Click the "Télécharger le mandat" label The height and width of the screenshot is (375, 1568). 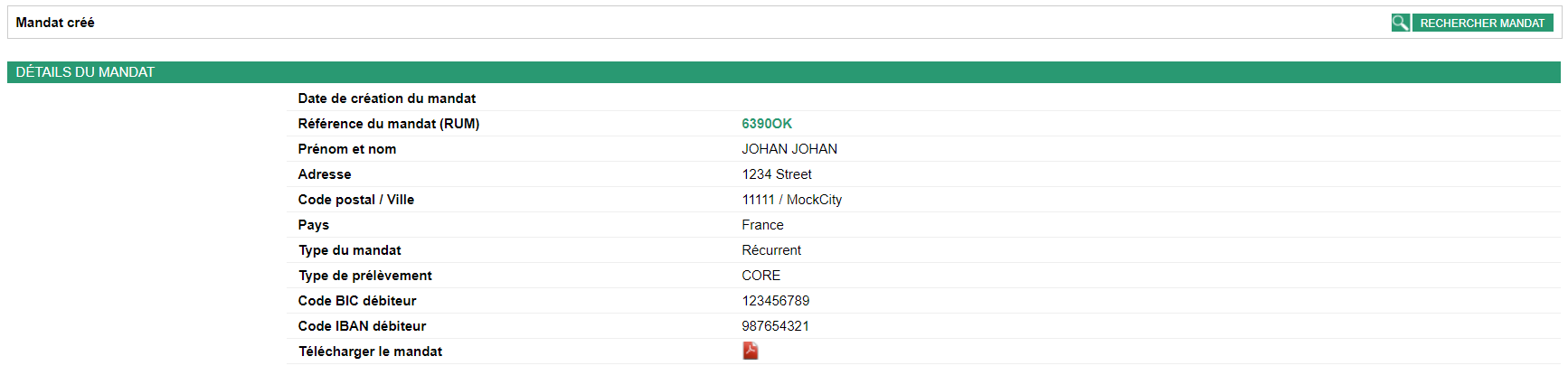tap(371, 352)
